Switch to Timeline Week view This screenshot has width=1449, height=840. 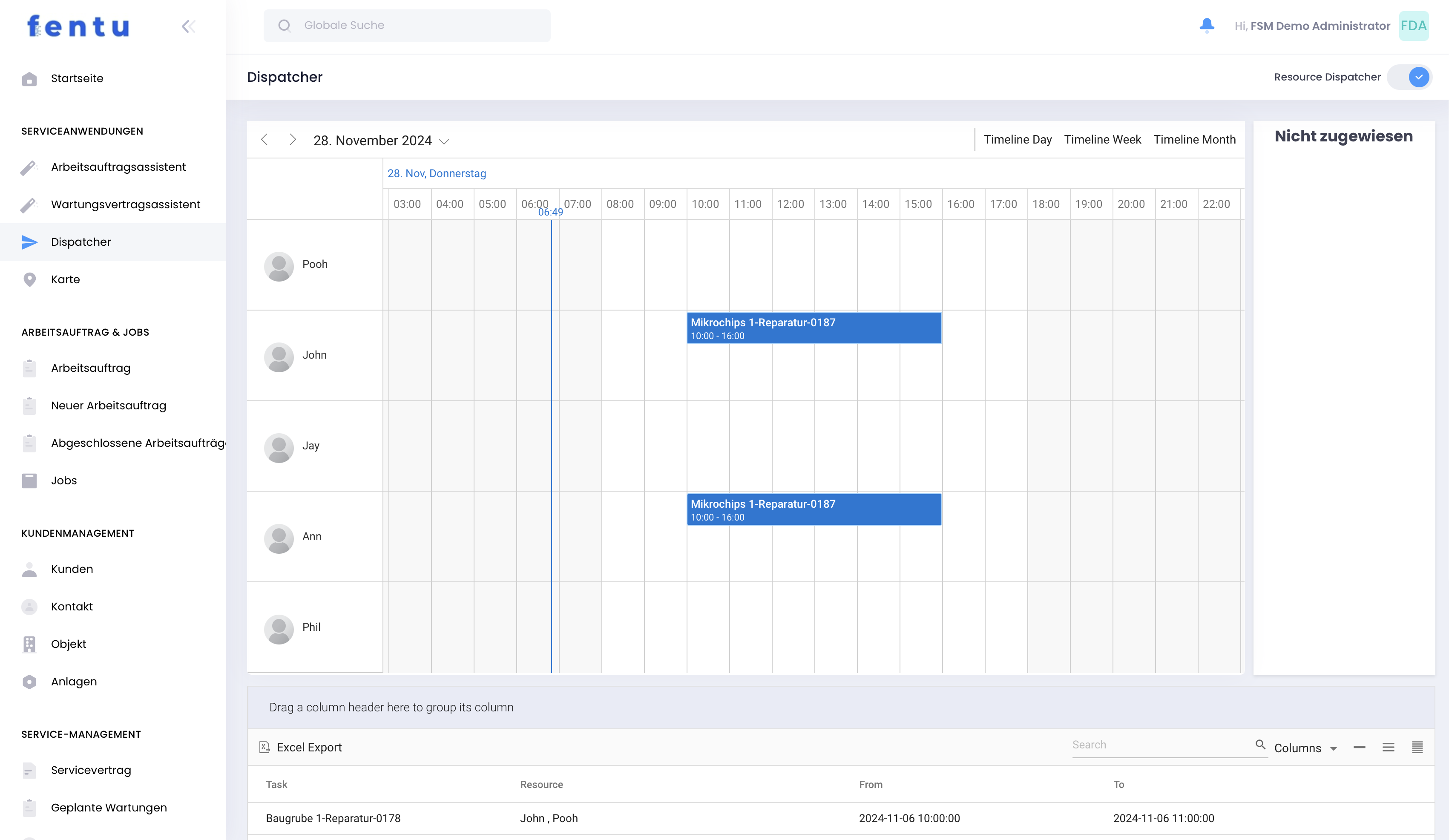click(x=1102, y=140)
